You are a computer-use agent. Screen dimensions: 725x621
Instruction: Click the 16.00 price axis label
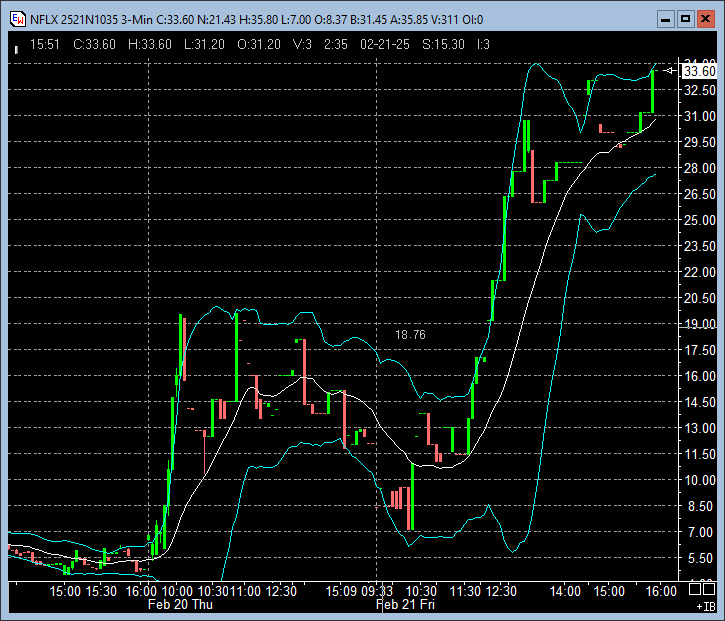[x=700, y=376]
